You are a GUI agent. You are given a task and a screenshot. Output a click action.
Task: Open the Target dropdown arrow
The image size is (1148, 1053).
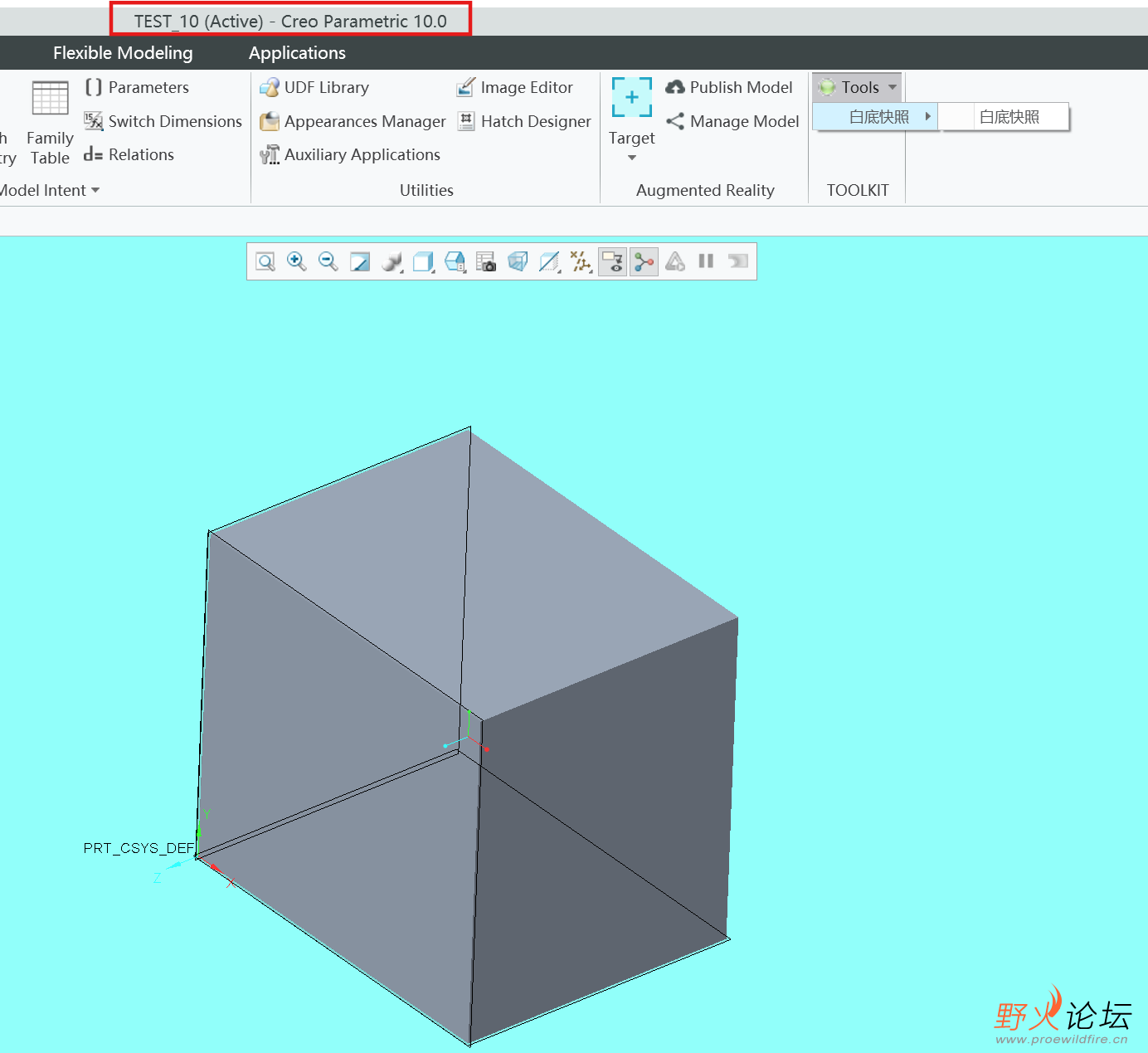point(632,158)
